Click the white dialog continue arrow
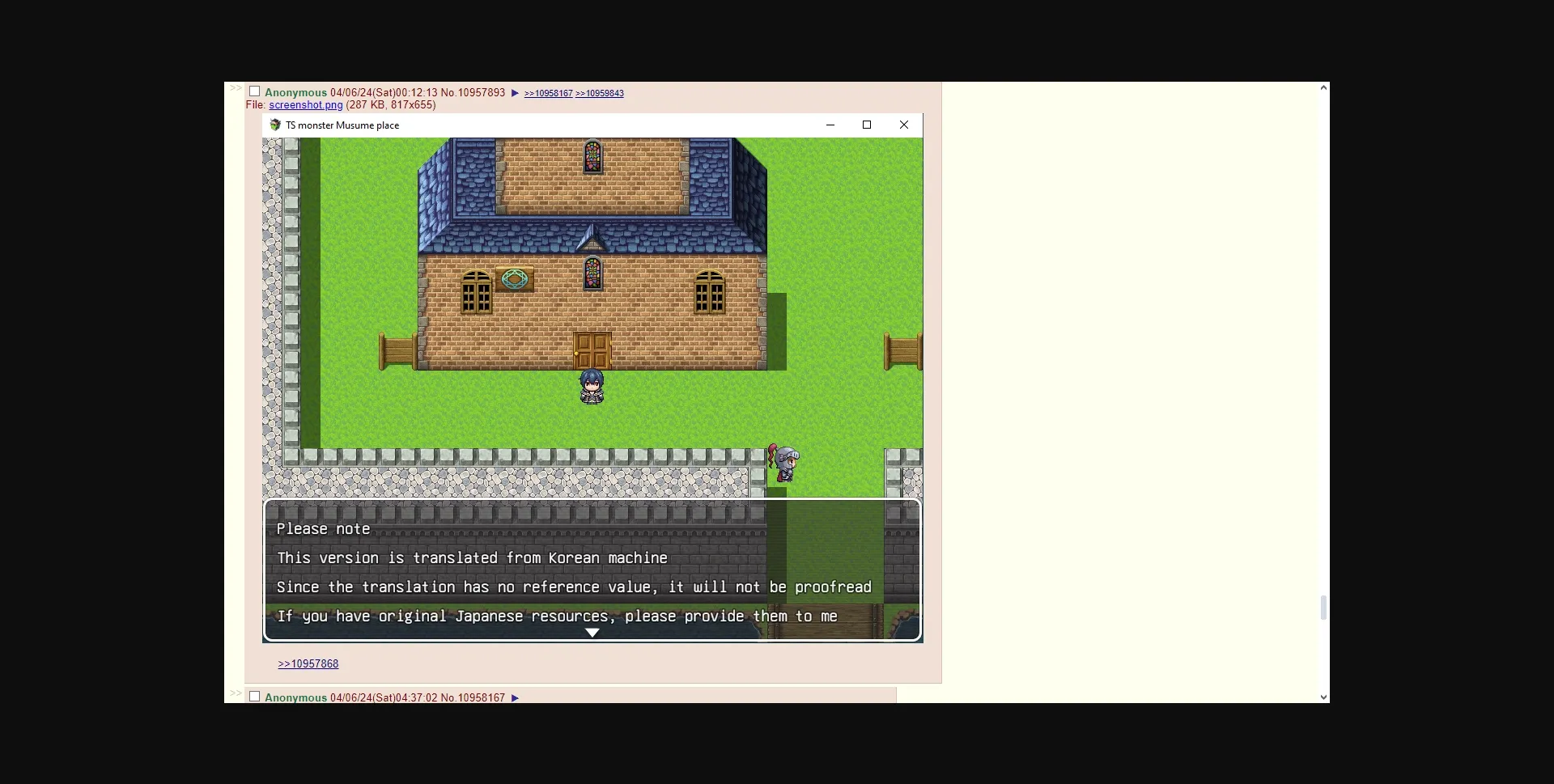 [x=592, y=633]
